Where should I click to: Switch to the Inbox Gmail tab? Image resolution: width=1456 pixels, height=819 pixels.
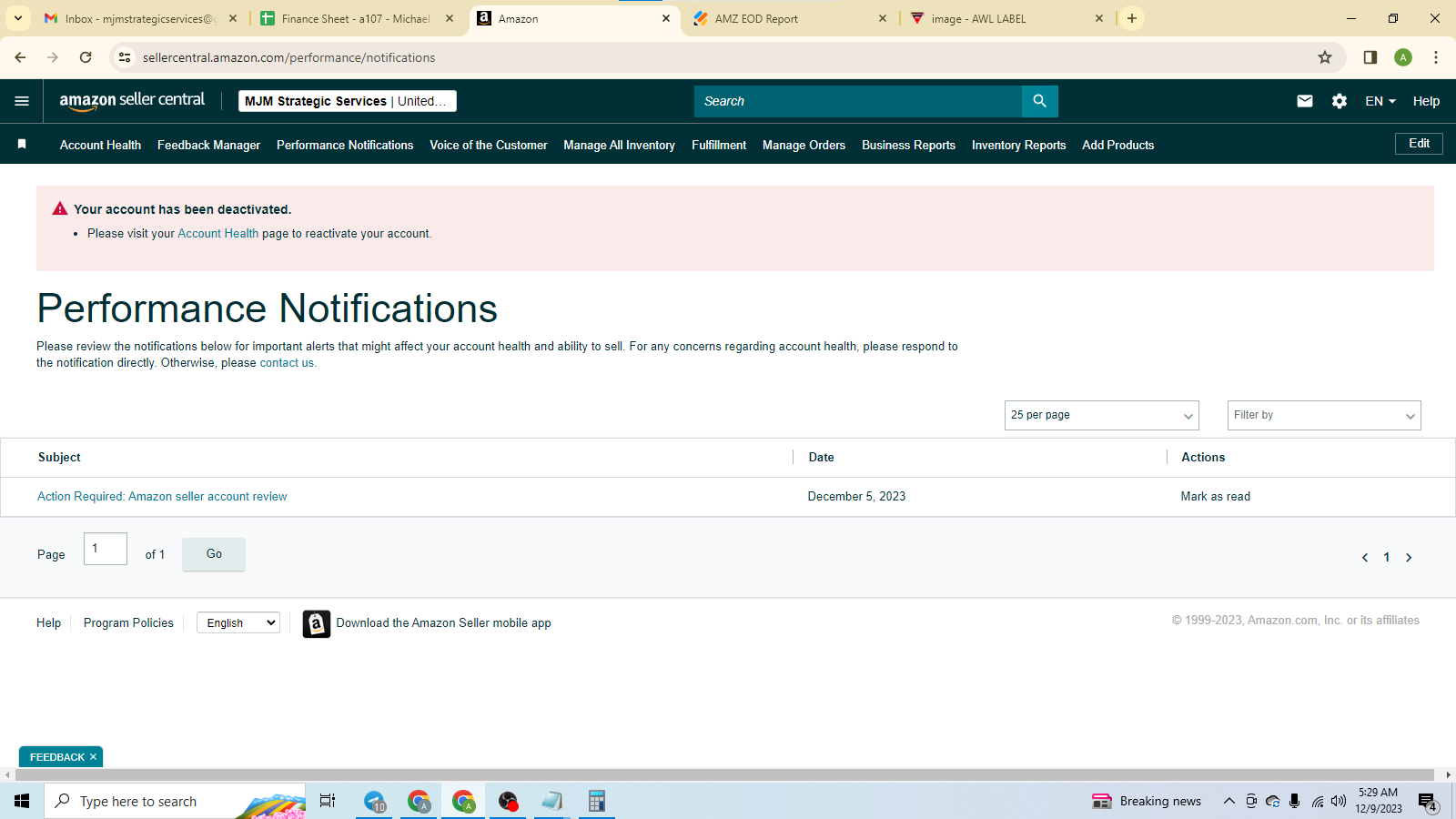coord(141,18)
